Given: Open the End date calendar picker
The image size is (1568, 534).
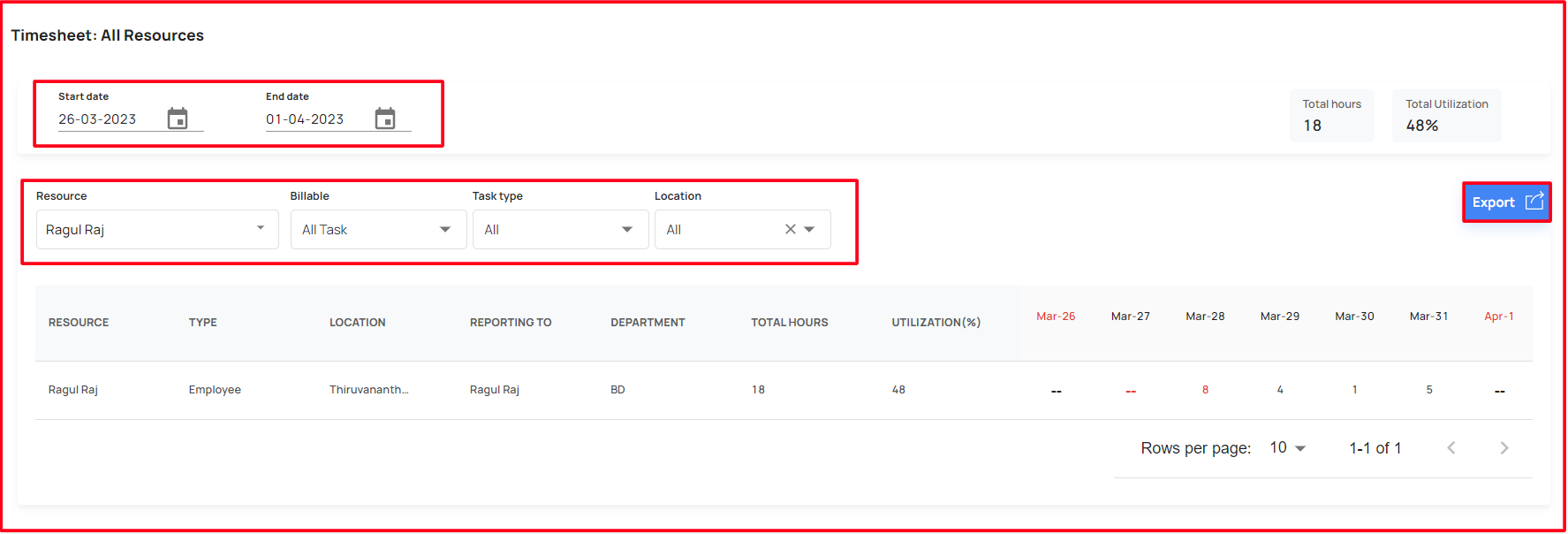Looking at the screenshot, I should (x=385, y=118).
